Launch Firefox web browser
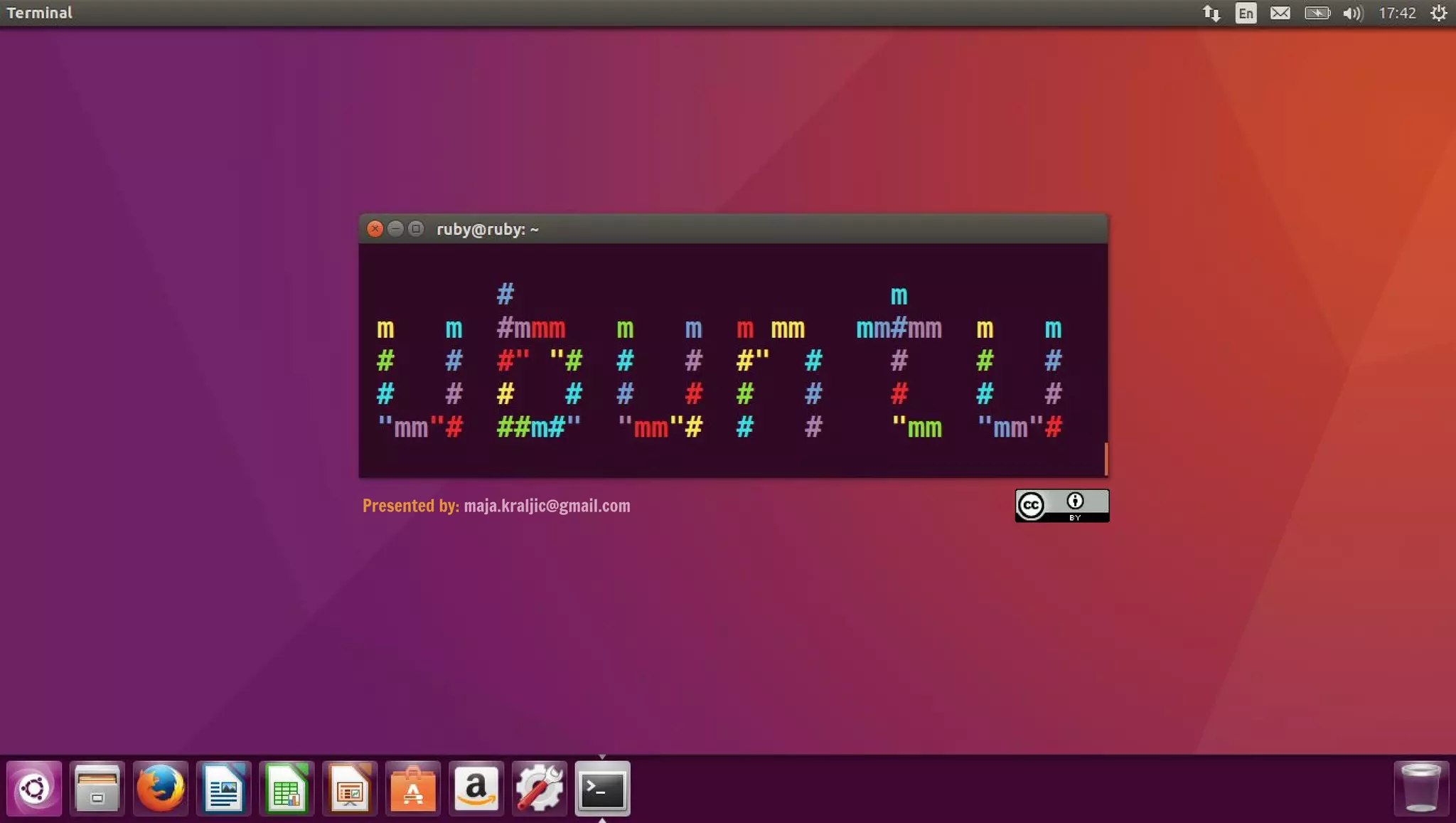 [x=160, y=788]
